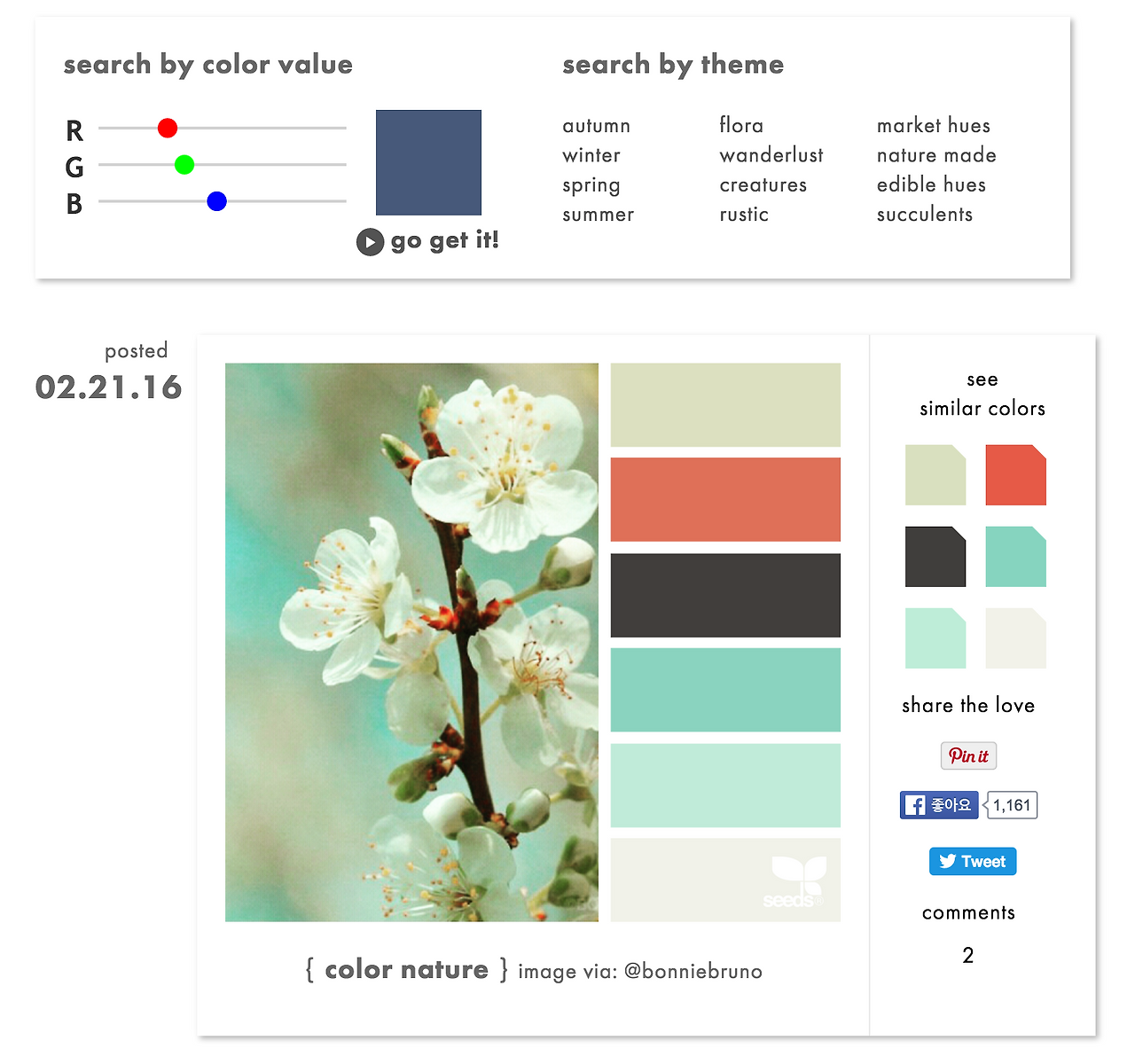Open the autumn theme

pos(596,126)
